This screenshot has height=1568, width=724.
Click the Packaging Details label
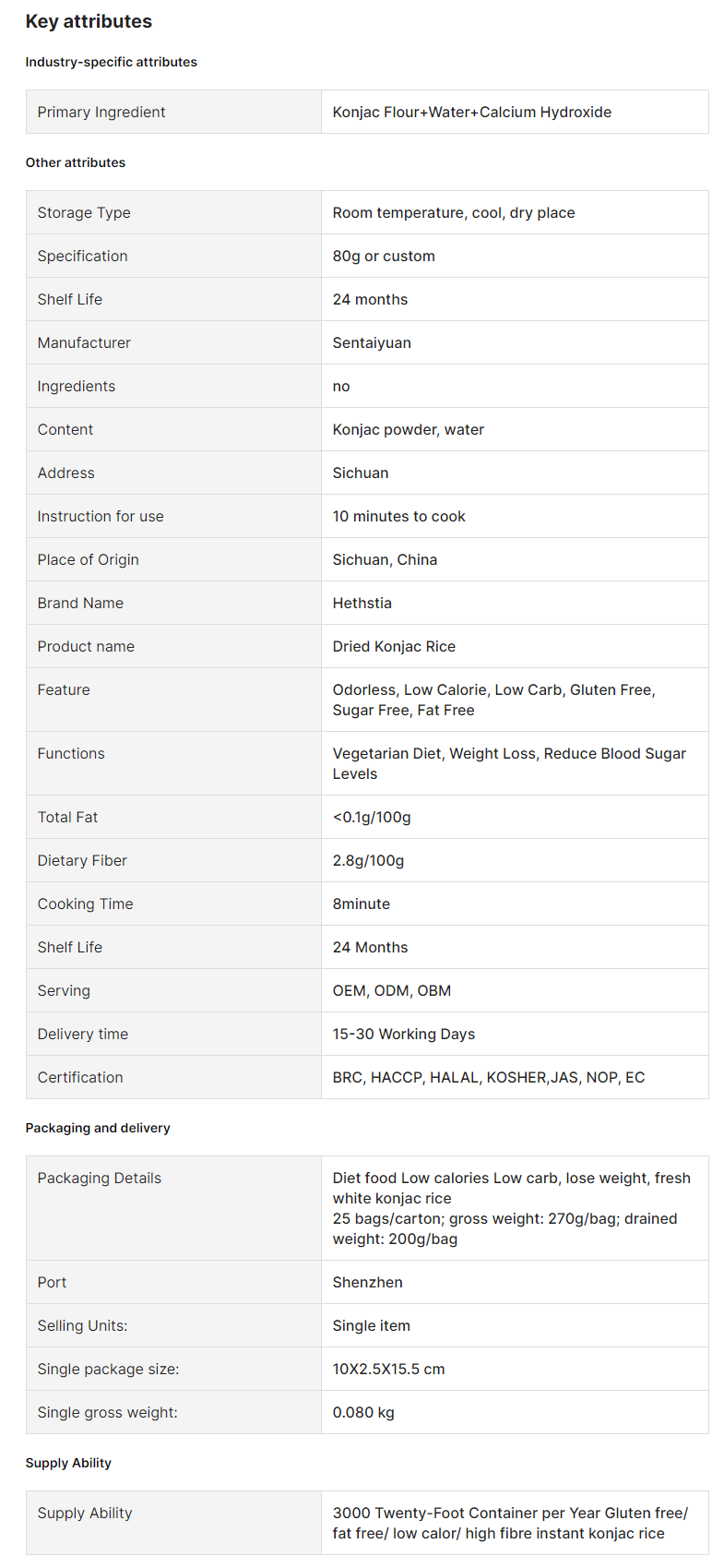coord(99,1178)
